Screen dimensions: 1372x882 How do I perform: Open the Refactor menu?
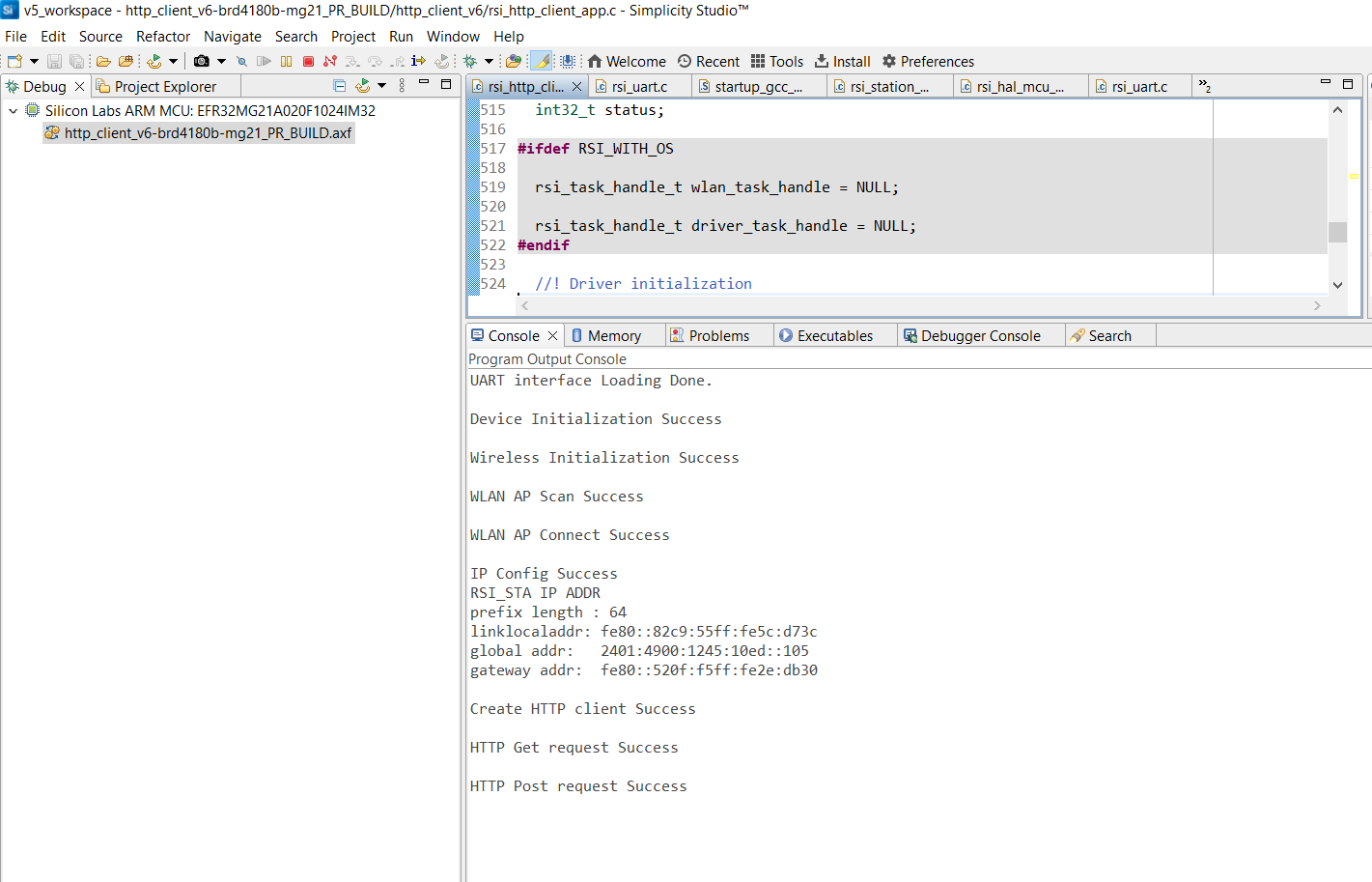click(x=163, y=36)
